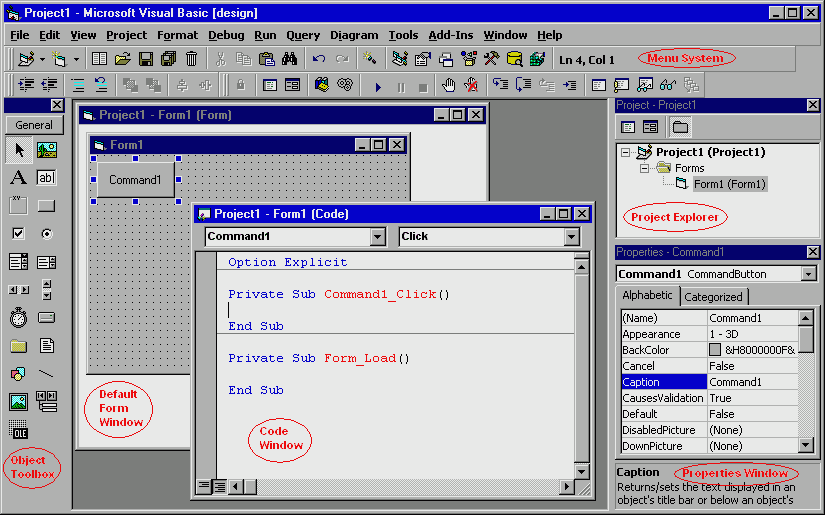The image size is (825, 515).
Task: Start the program with Run arrow
Action: (378, 86)
